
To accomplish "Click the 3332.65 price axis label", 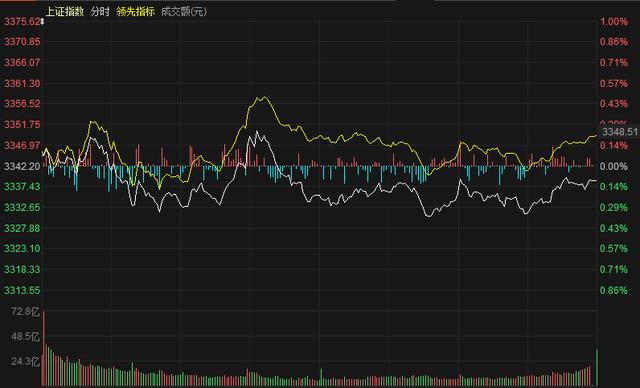I will pyautogui.click(x=22, y=207).
